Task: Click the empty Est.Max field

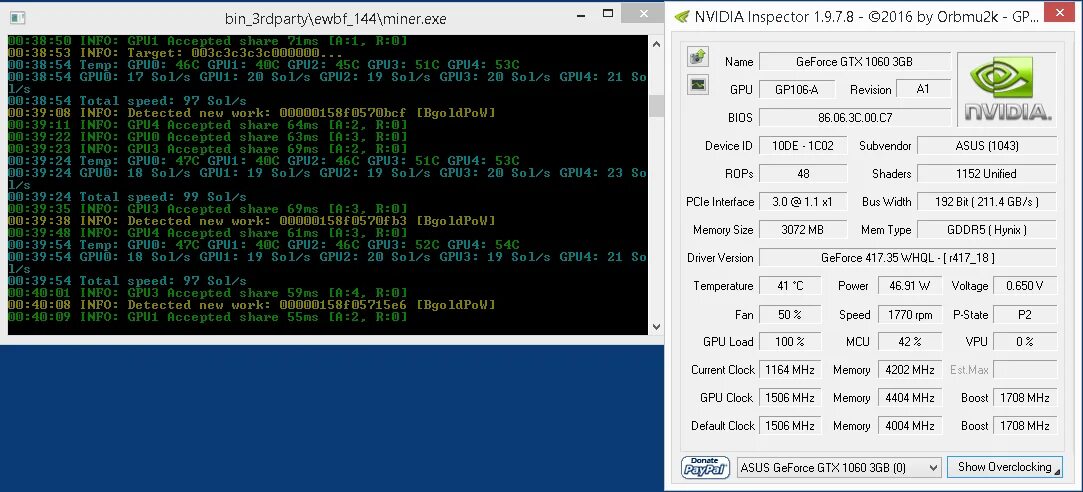Action: pyautogui.click(x=1025, y=370)
